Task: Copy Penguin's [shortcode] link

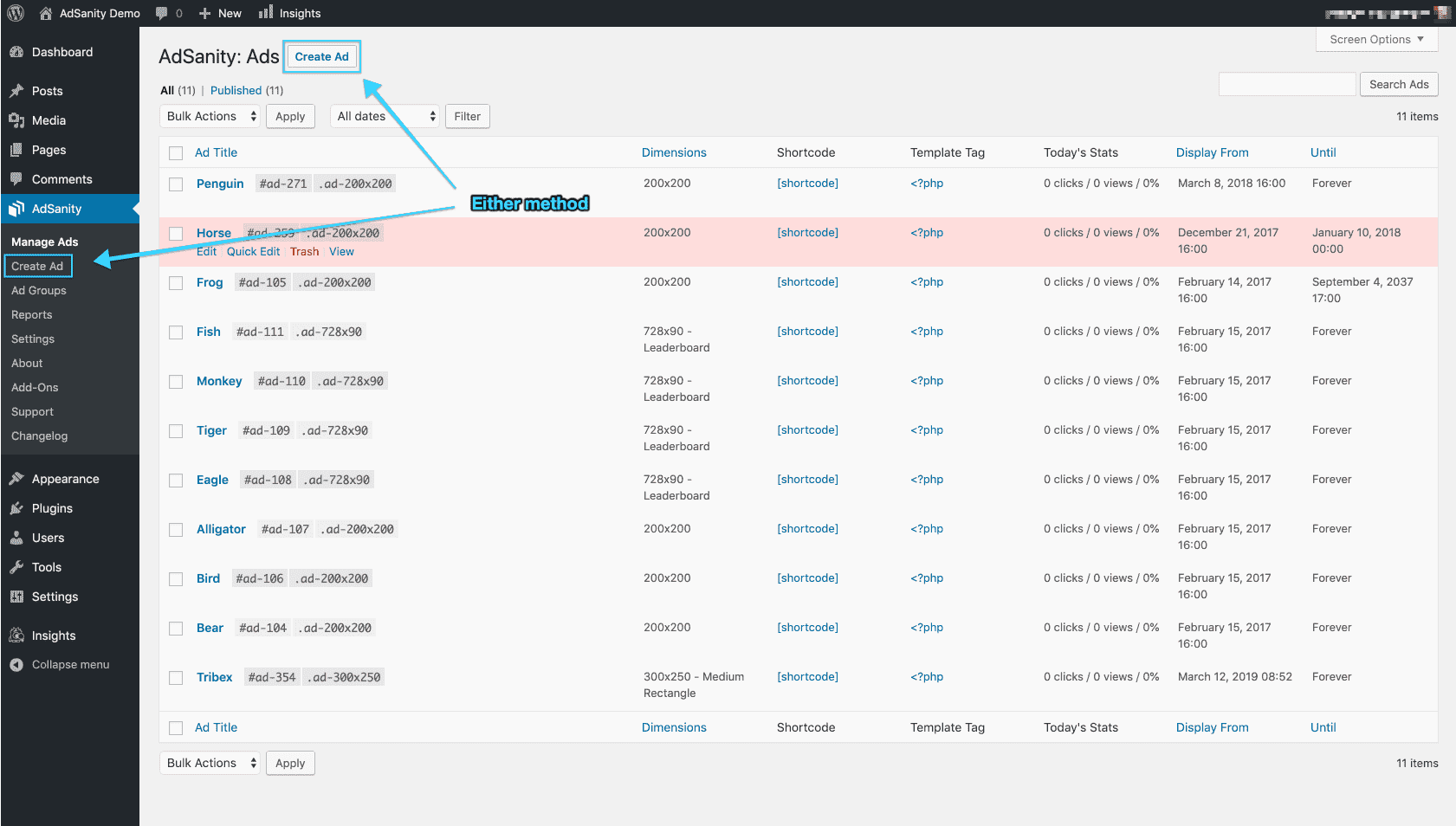Action: [807, 183]
